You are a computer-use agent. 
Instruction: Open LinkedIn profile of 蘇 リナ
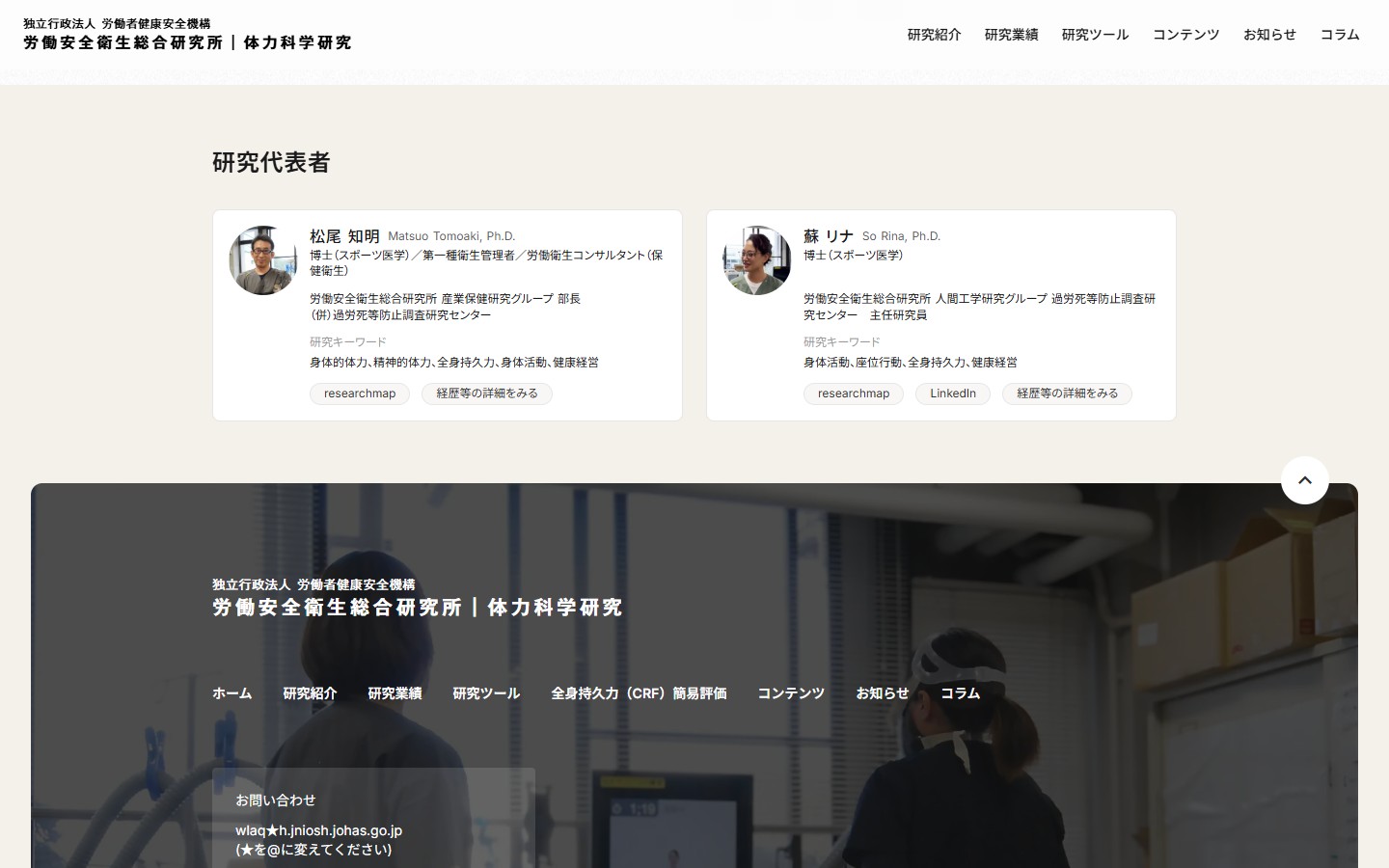pyautogui.click(x=953, y=393)
